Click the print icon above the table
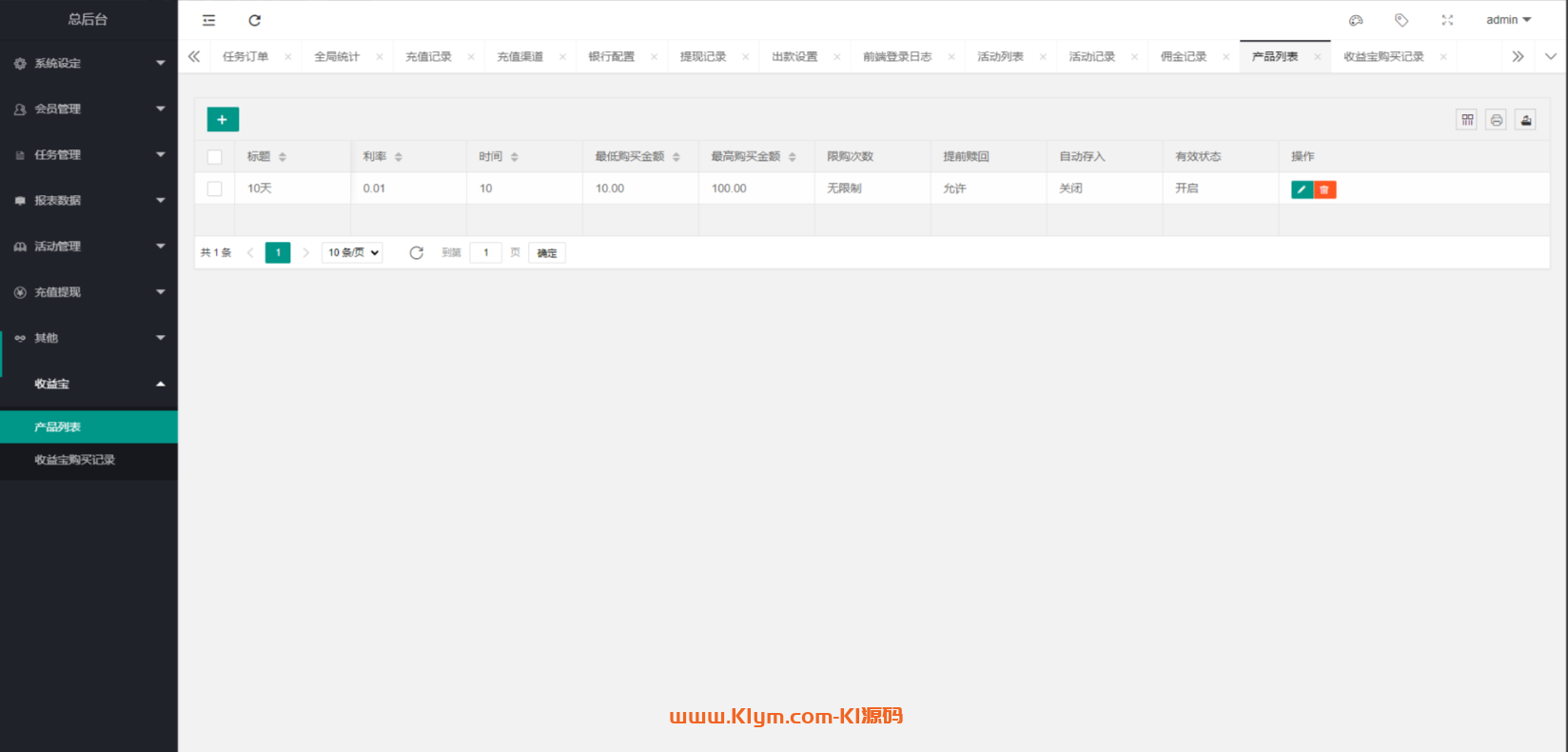 [1497, 120]
